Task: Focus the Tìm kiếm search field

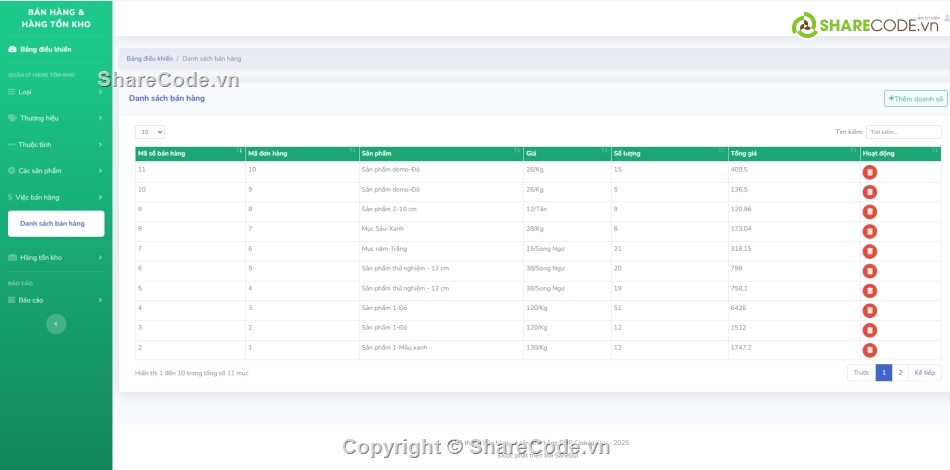Action: [x=903, y=132]
